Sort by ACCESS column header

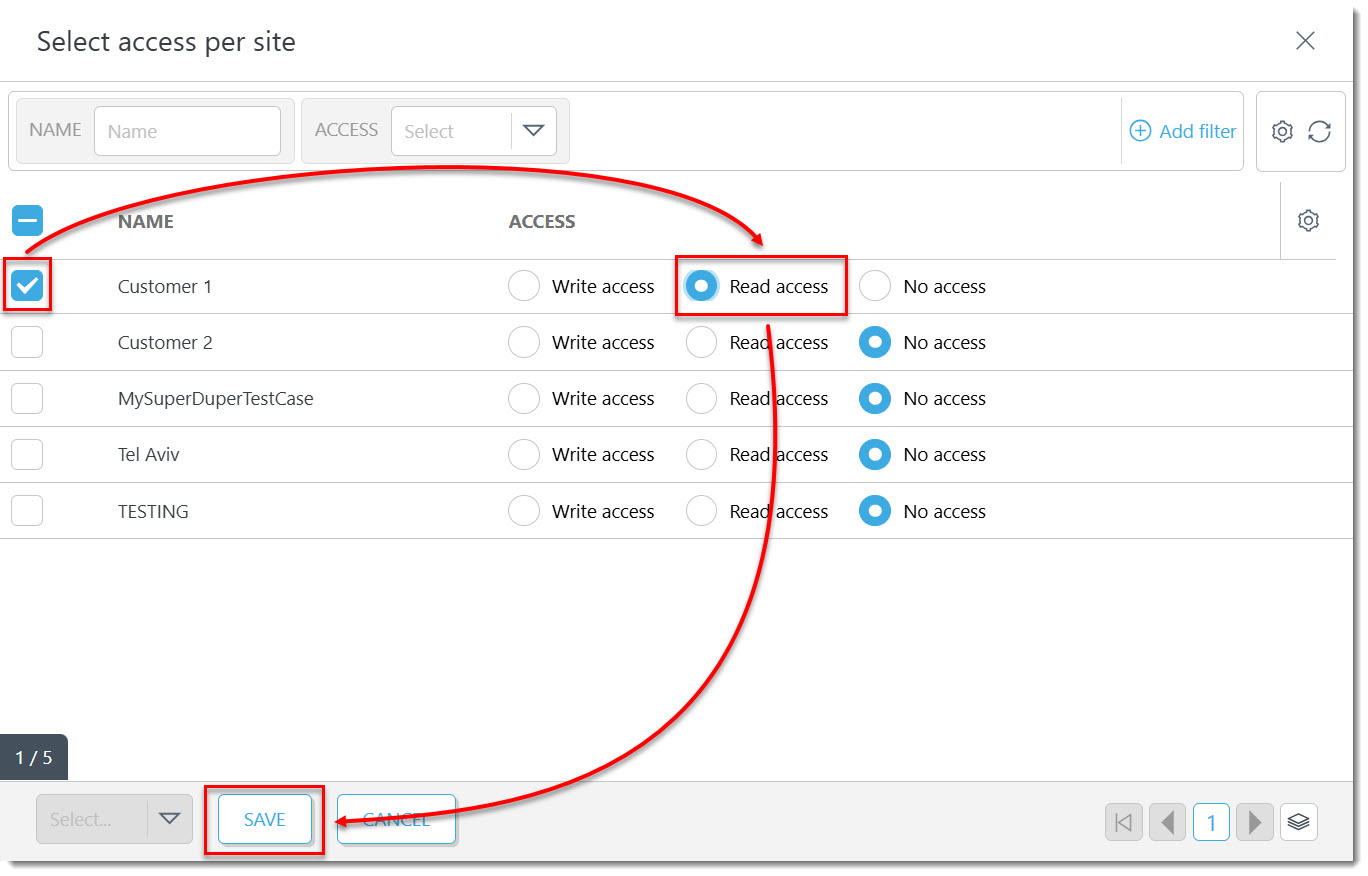pos(542,222)
